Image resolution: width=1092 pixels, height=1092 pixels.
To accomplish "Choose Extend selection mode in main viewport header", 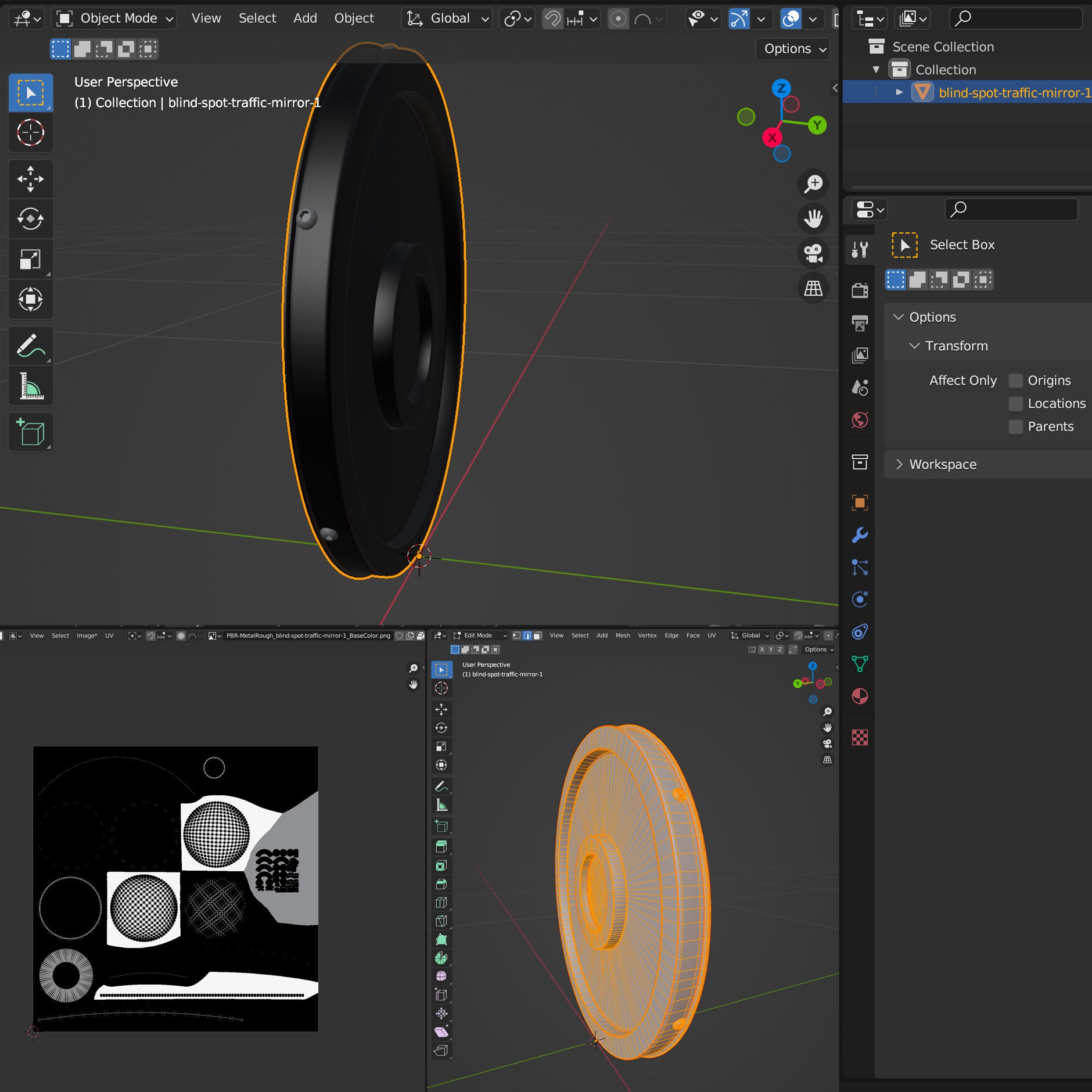I will click(x=82, y=49).
